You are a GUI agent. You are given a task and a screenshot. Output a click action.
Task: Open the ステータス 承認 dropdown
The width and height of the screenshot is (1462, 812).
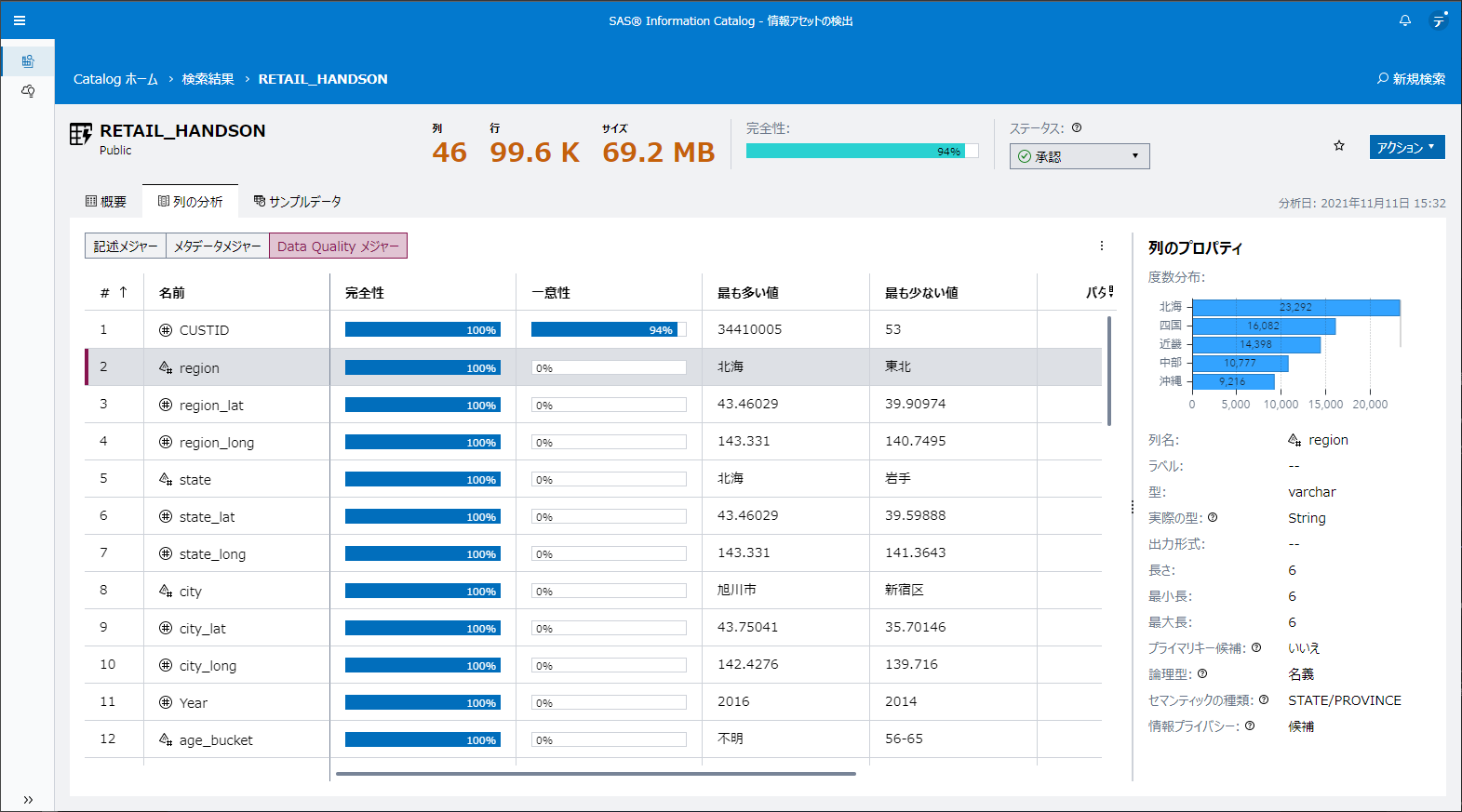pyautogui.click(x=1080, y=156)
